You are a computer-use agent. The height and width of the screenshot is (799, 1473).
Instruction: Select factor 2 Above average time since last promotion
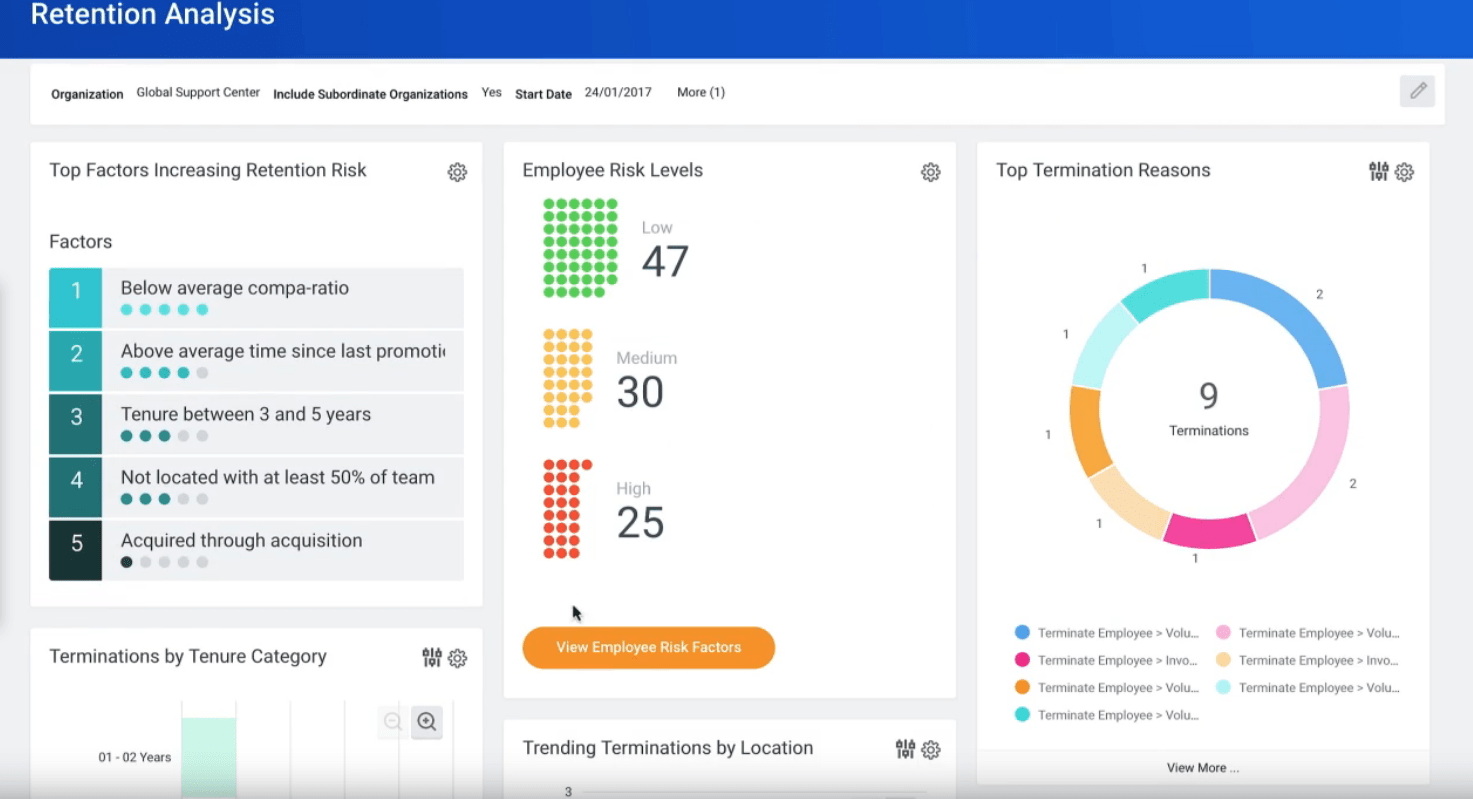(256, 361)
